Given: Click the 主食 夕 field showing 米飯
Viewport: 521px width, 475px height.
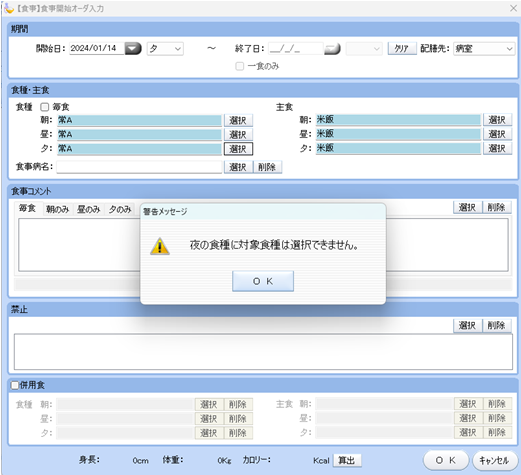Looking at the screenshot, I should (x=398, y=148).
